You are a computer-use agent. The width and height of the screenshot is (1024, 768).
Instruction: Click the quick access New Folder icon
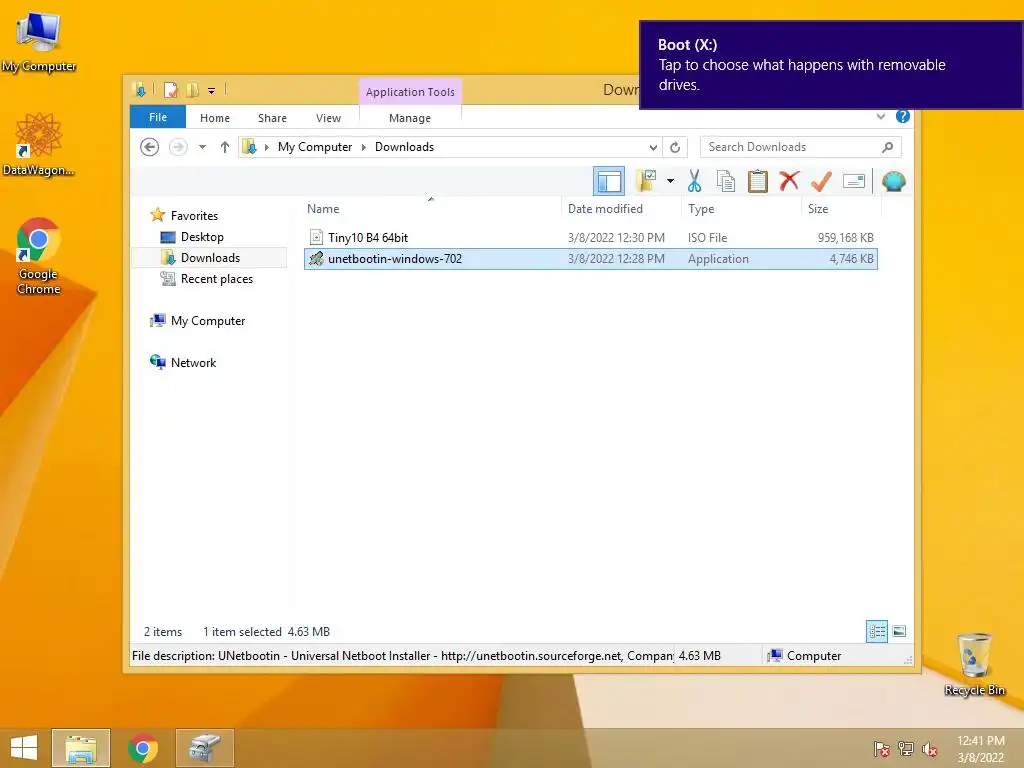[193, 90]
